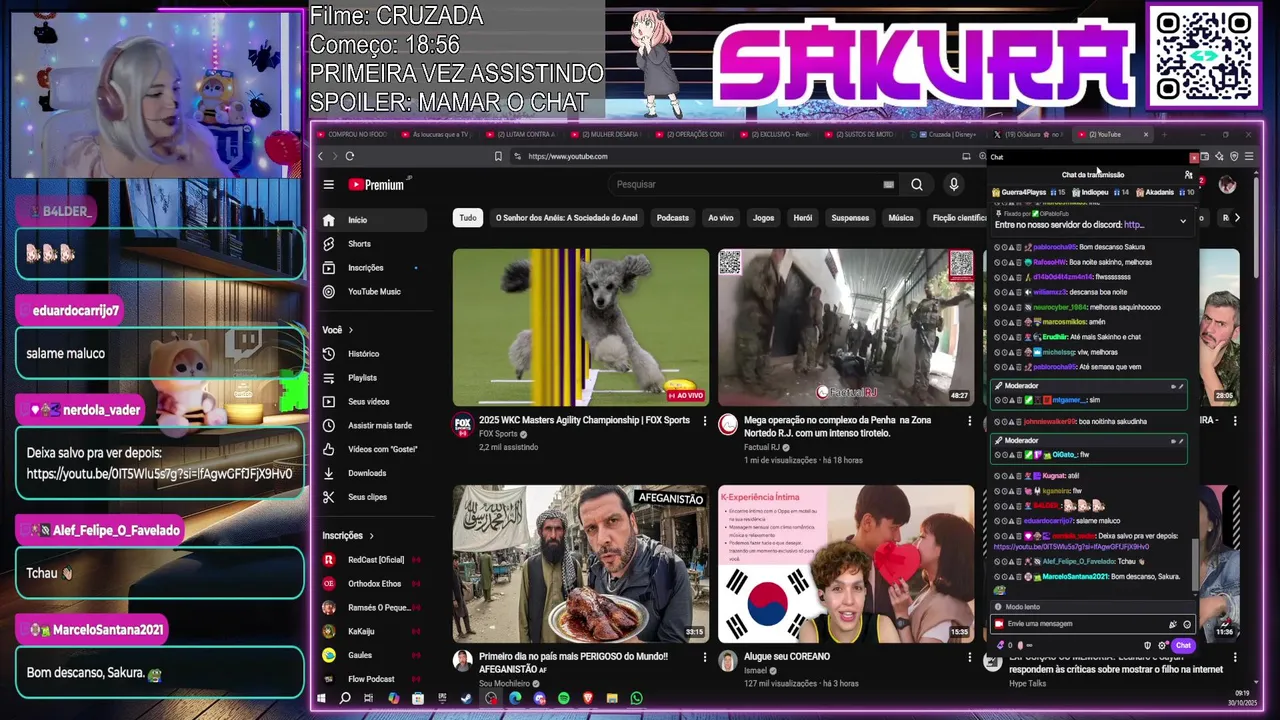Screen dimensions: 1280x720
Task: Open the AFEGANISTÃO video thumbnail
Action: [581, 563]
